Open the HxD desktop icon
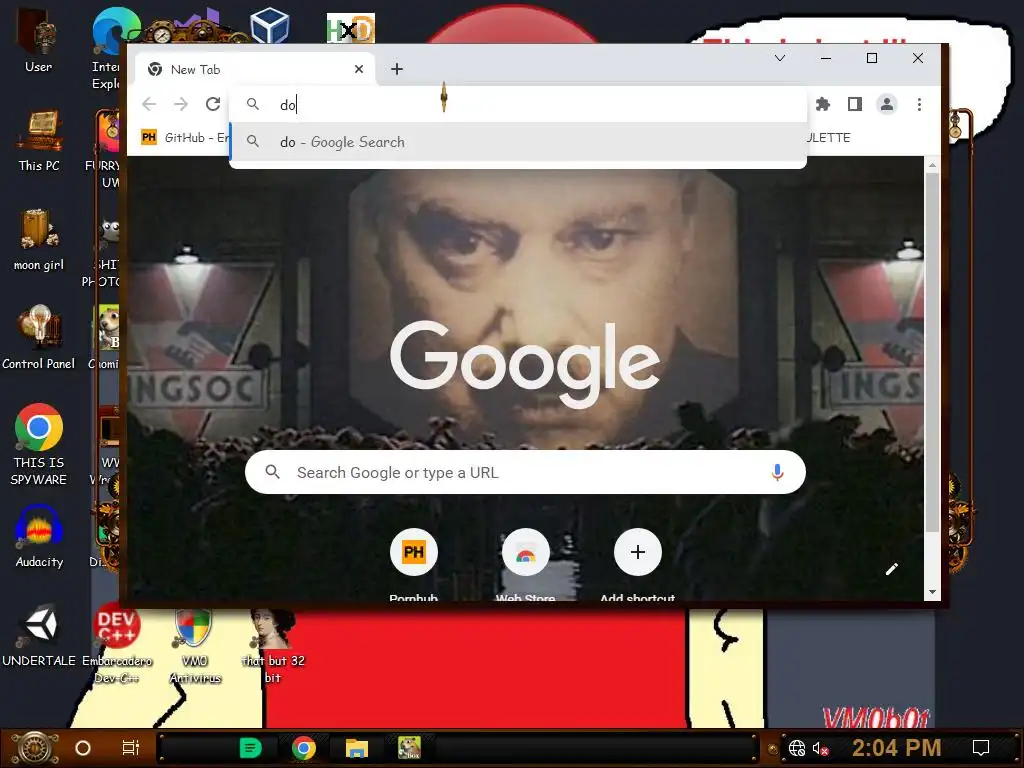 click(351, 29)
